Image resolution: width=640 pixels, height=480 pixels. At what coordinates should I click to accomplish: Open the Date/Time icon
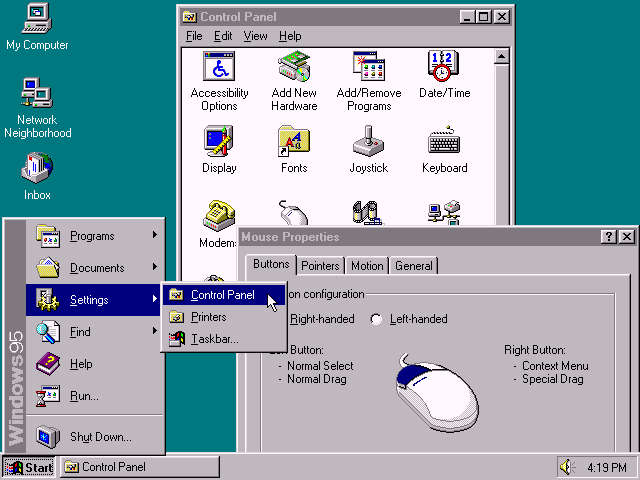click(x=444, y=67)
